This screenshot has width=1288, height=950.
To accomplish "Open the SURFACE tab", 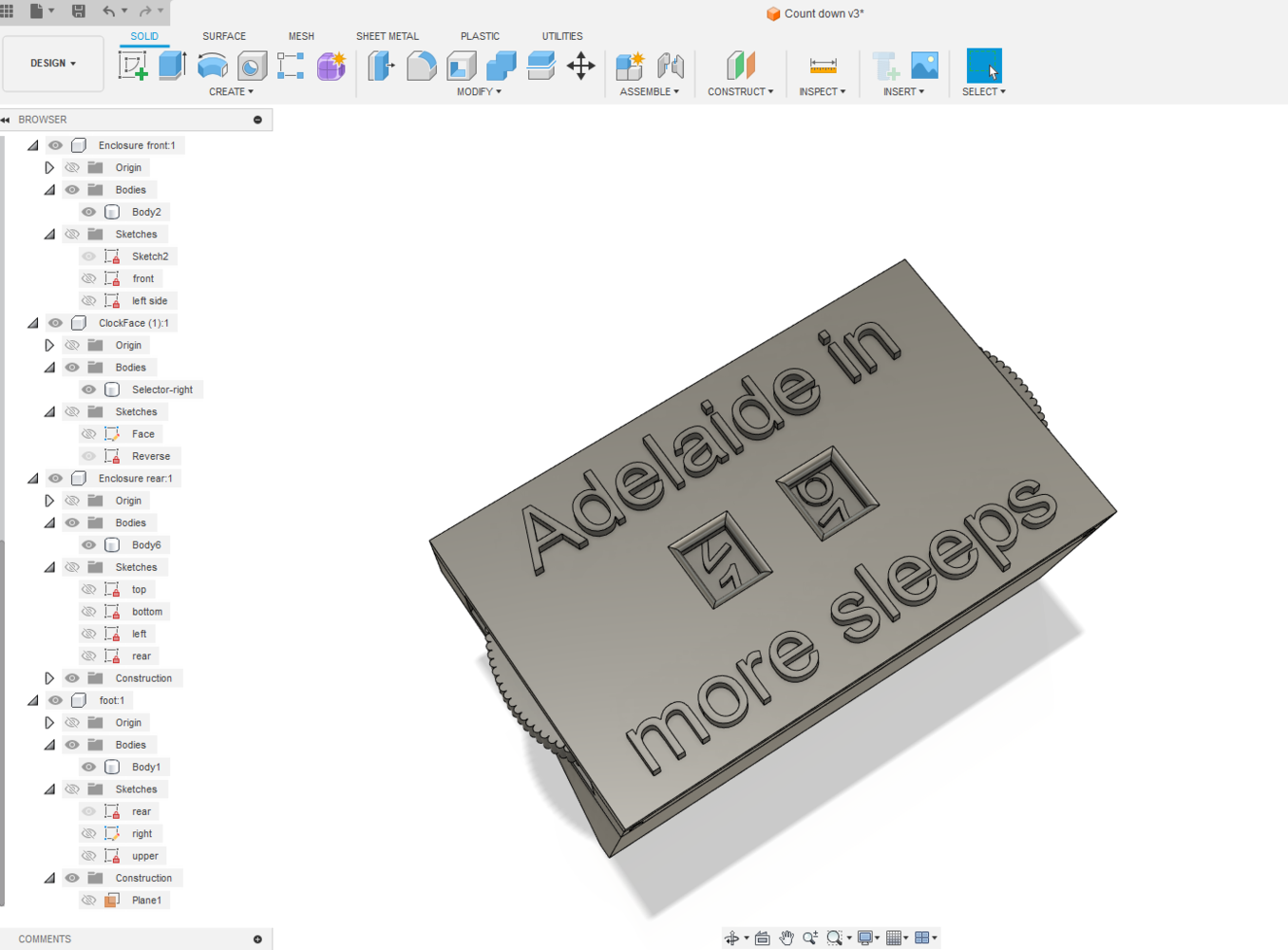I will pos(224,36).
